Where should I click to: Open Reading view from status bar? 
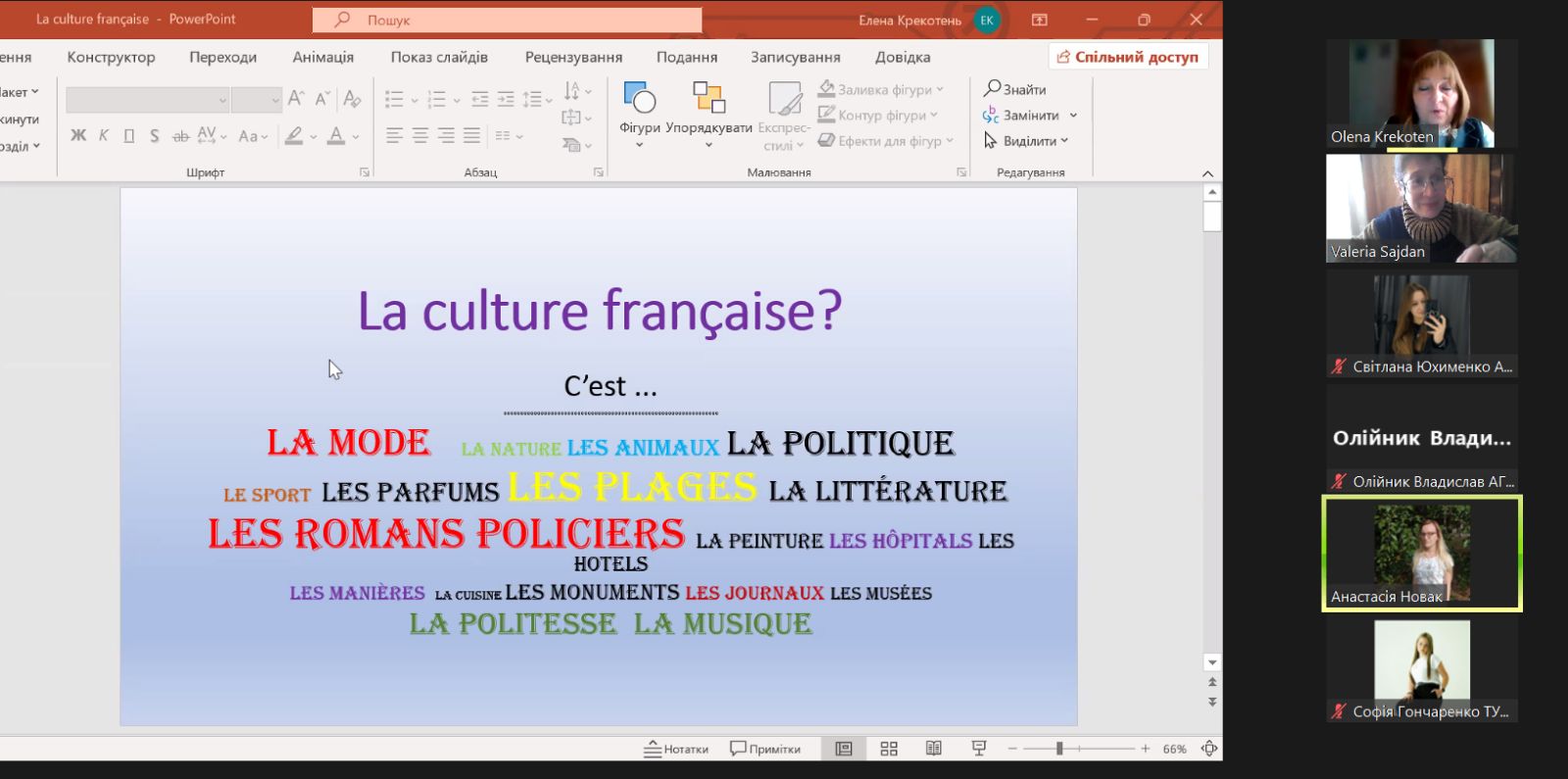934,749
